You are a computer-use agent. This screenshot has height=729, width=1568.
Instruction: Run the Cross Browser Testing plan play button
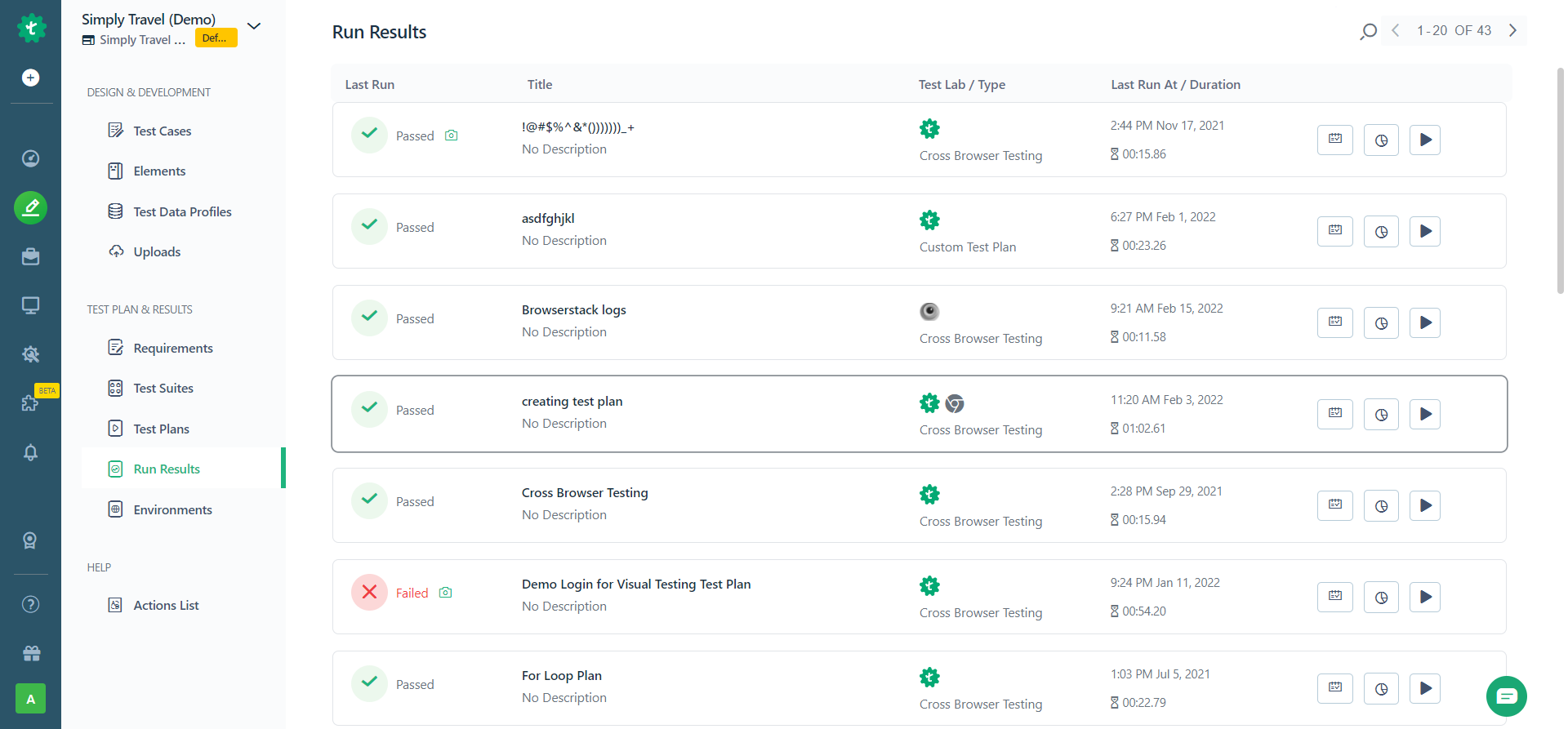click(x=1425, y=505)
